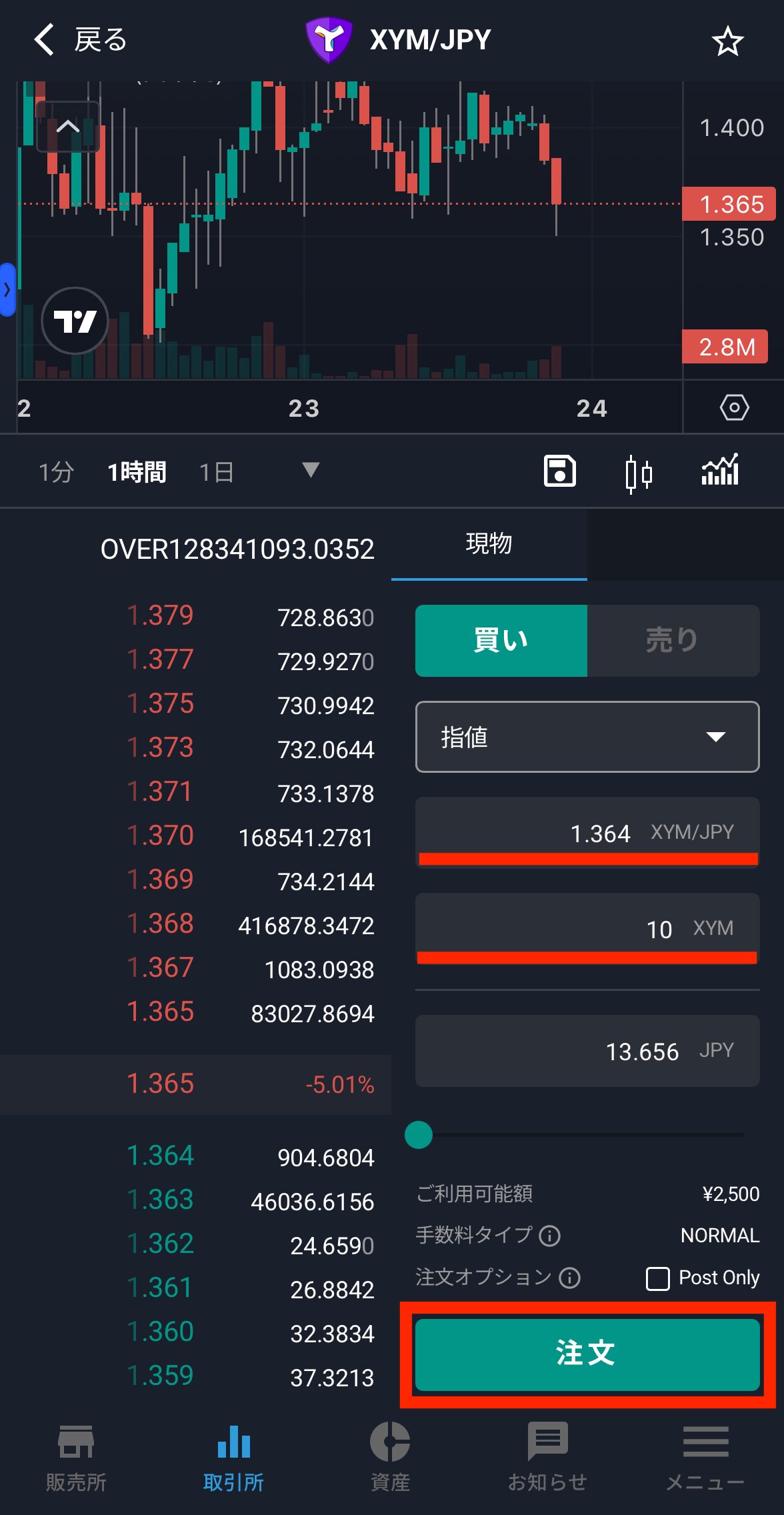The width and height of the screenshot is (784, 1515).
Task: Tap the 1.379 ask price row
Action: (x=196, y=616)
